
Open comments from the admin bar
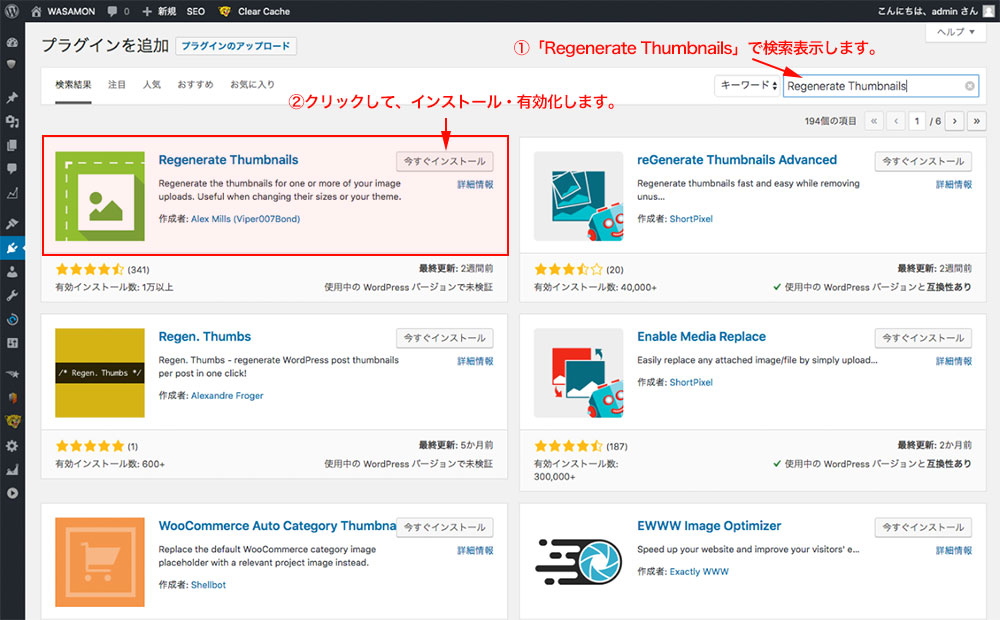click(x=118, y=11)
